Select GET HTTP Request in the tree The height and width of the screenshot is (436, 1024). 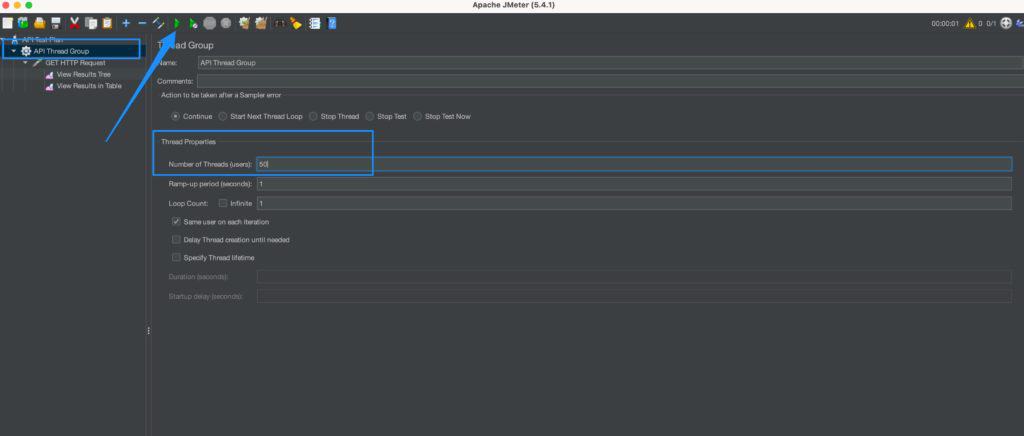(75, 63)
